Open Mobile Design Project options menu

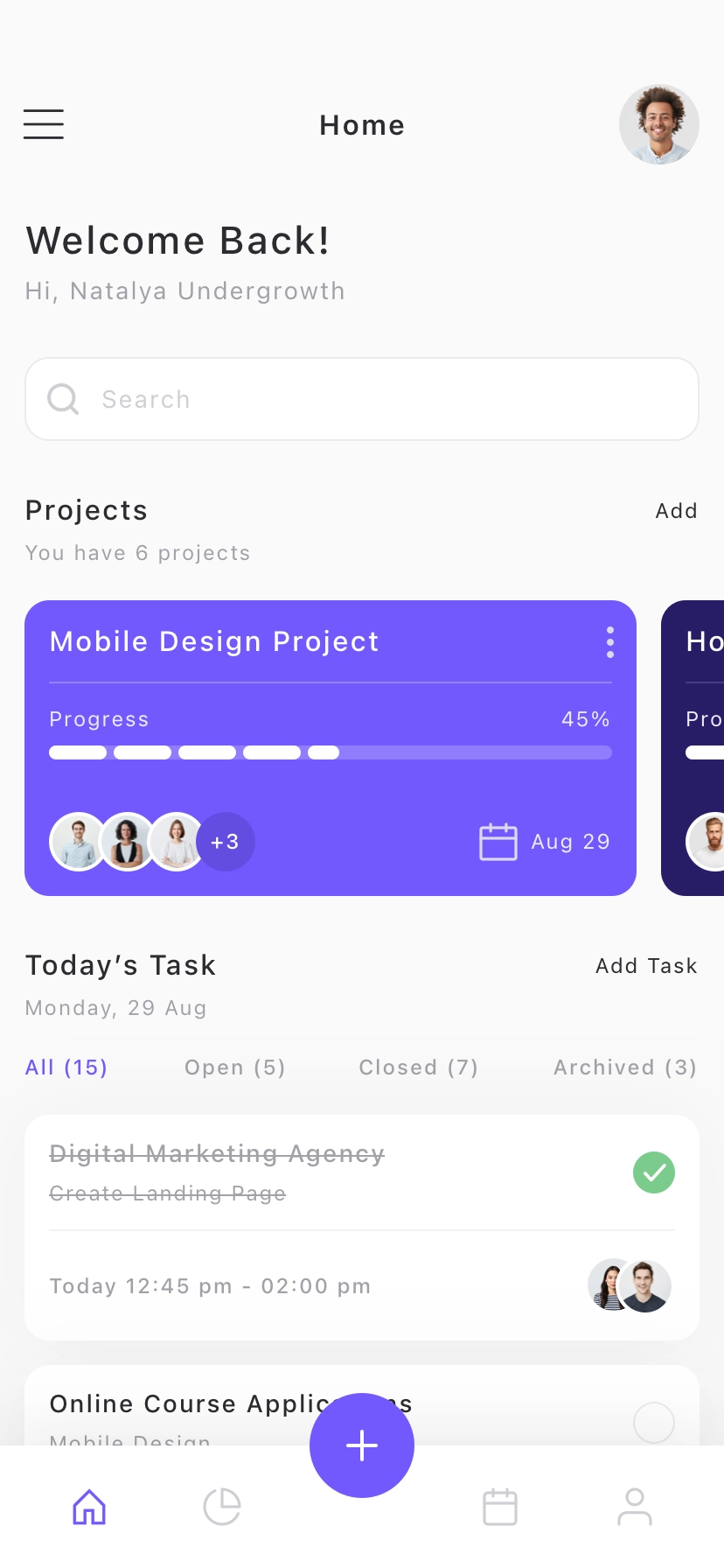pos(610,642)
